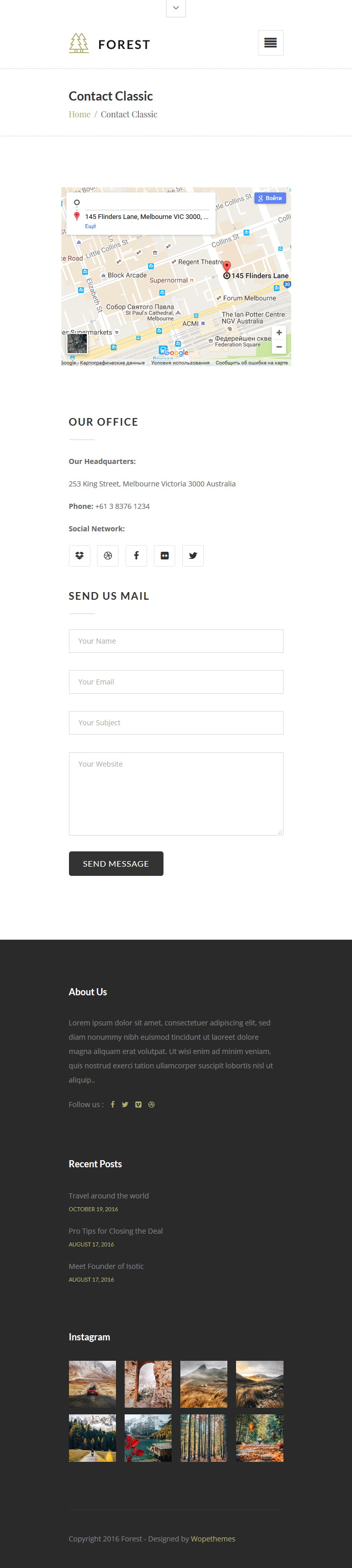Submit form with Send Message button
Viewport: 352px width, 1568px height.
tap(115, 863)
